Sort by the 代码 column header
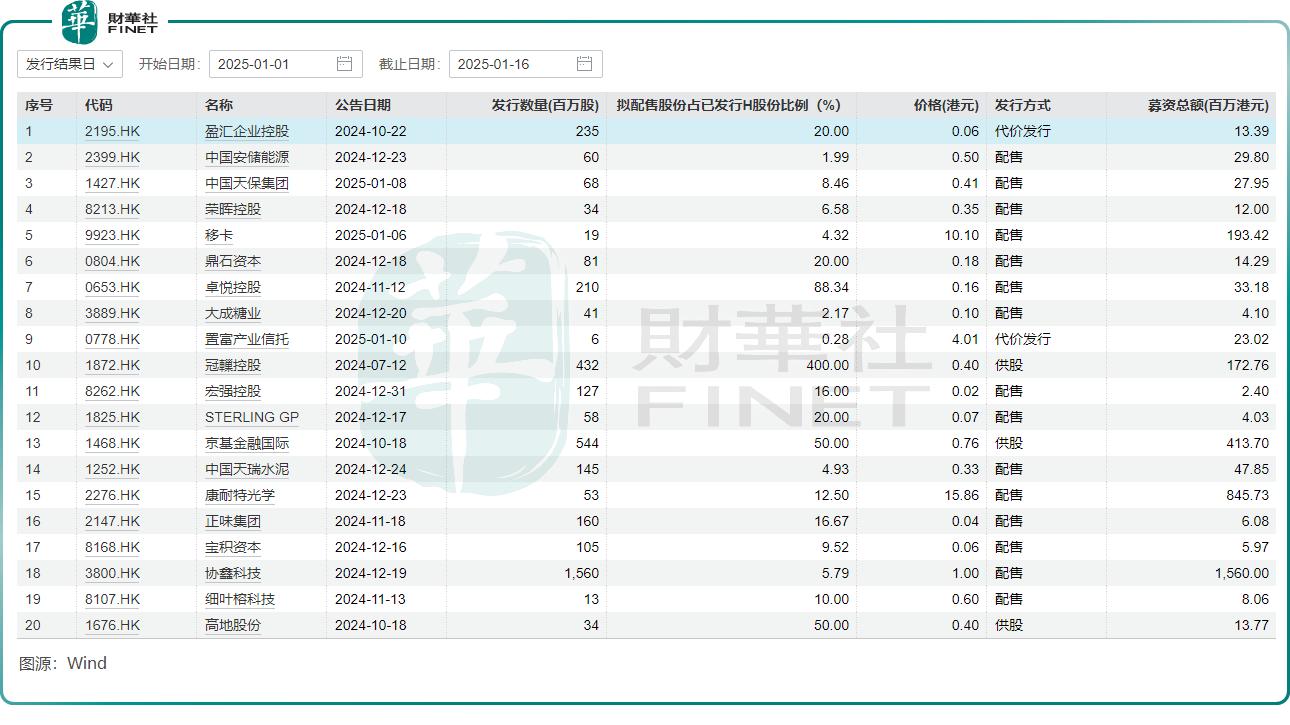The image size is (1290, 725). click(x=99, y=105)
